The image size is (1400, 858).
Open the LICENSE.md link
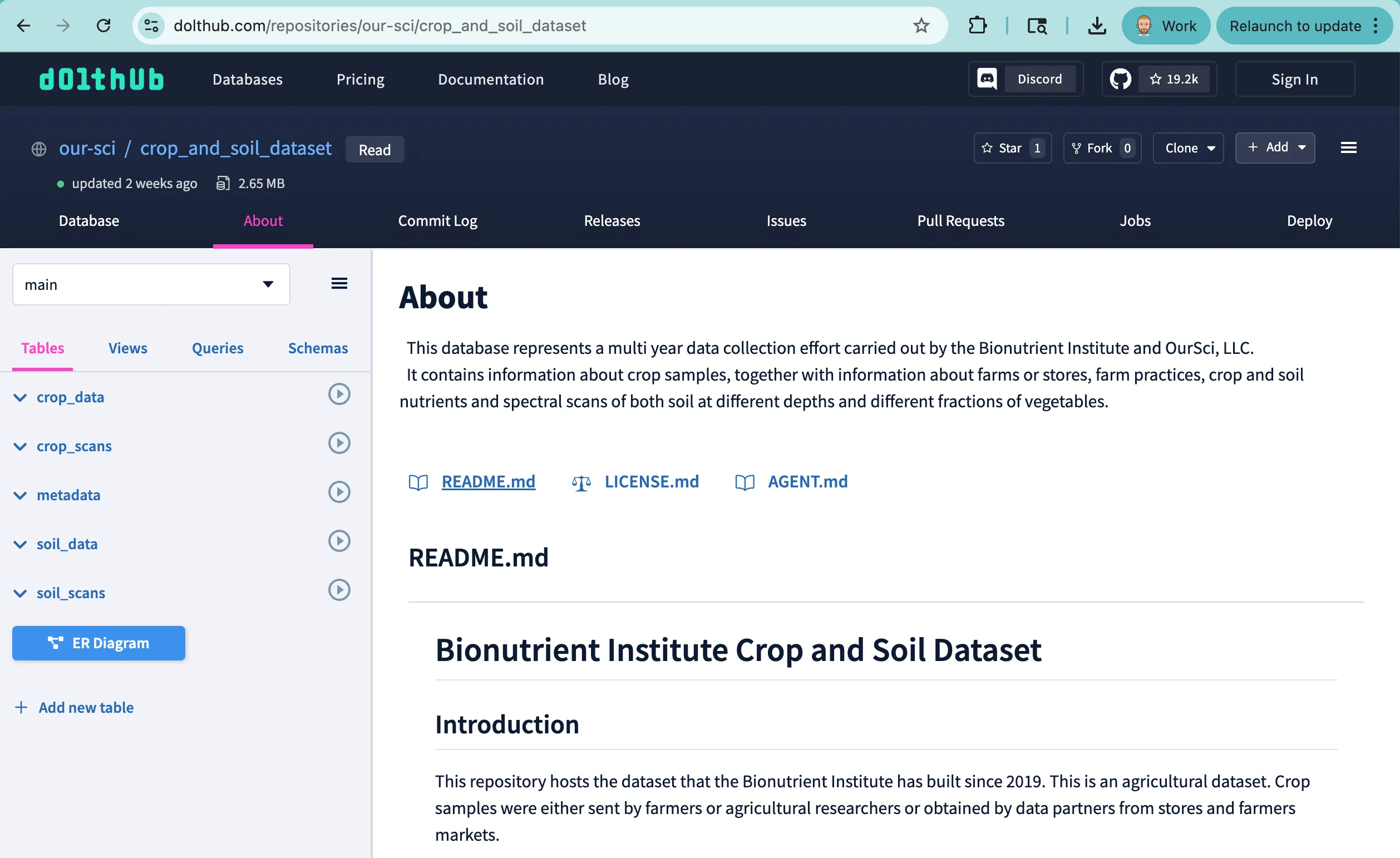[651, 481]
